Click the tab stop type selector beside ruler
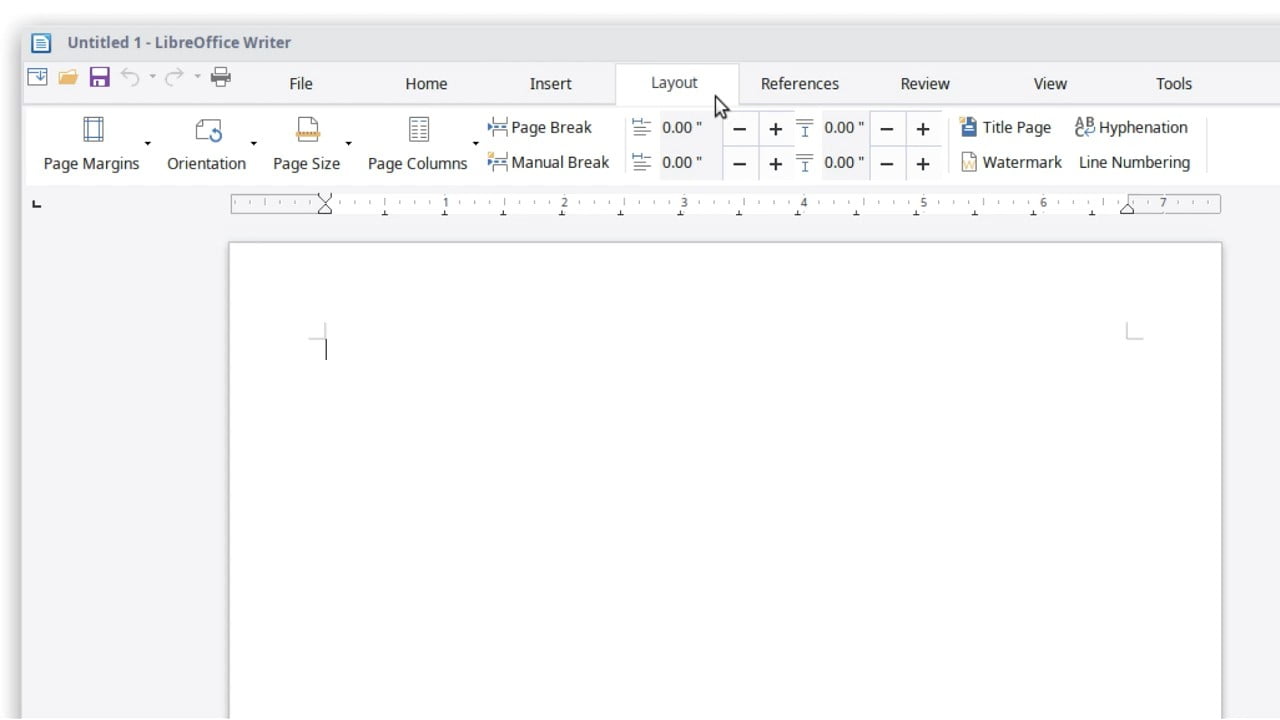Image resolution: width=1280 pixels, height=720 pixels. pyautogui.click(x=37, y=204)
